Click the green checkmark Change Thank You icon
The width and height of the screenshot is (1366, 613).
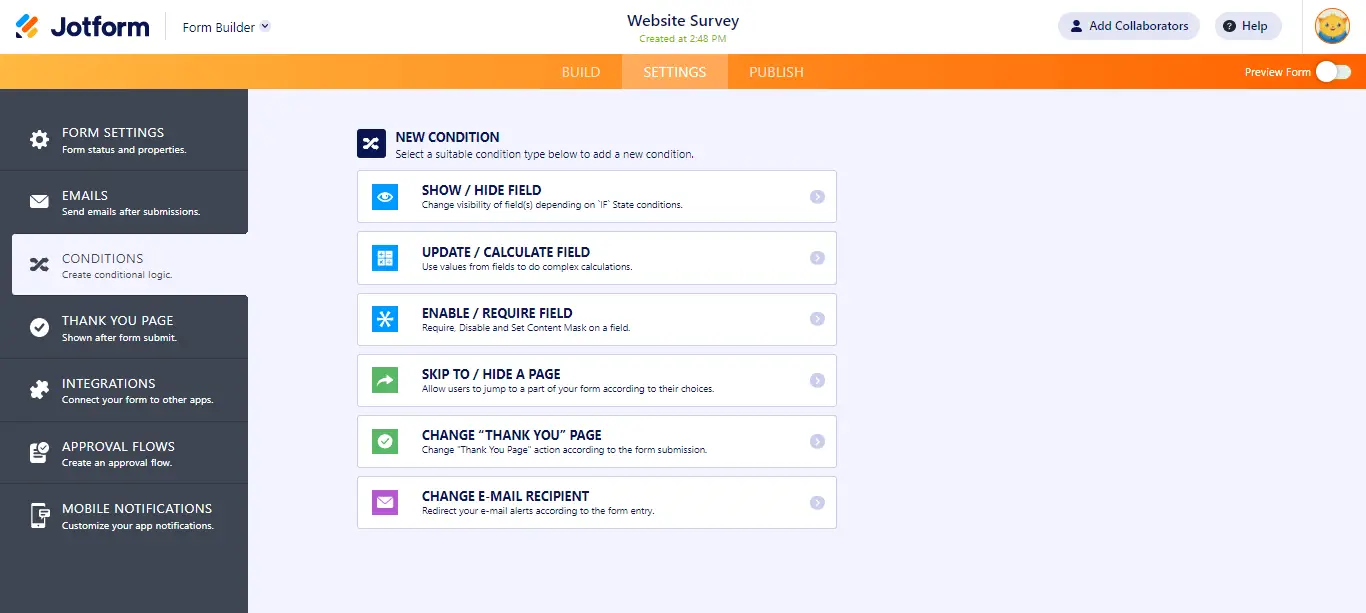(x=385, y=441)
